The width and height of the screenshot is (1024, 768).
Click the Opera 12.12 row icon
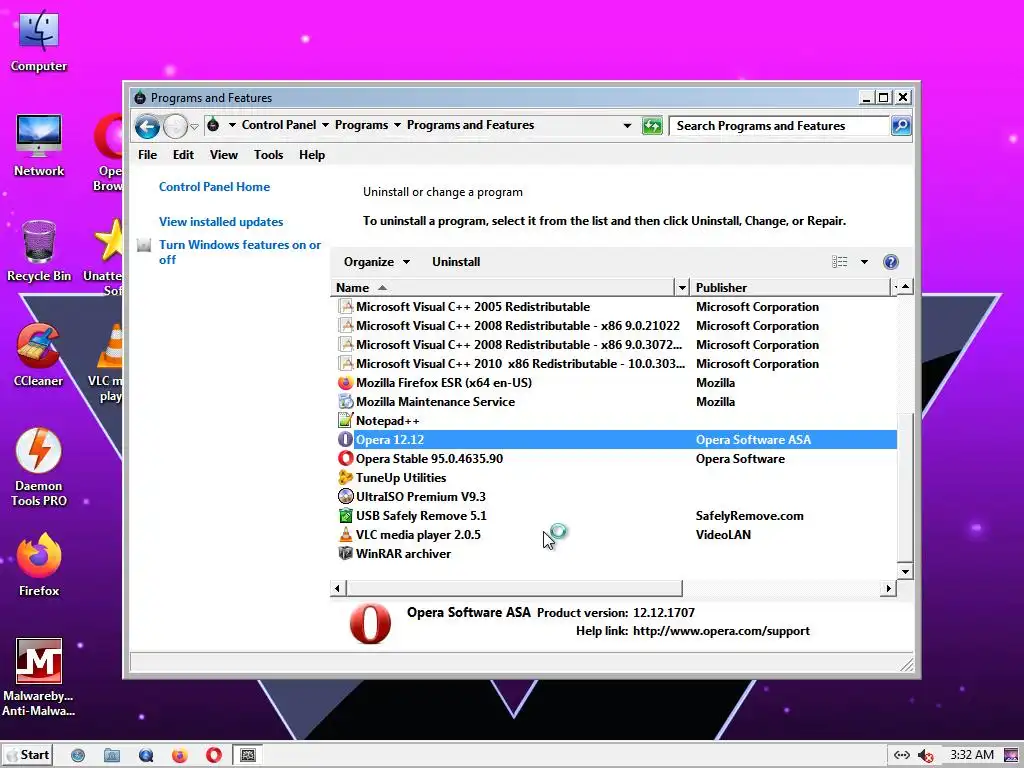click(345, 440)
